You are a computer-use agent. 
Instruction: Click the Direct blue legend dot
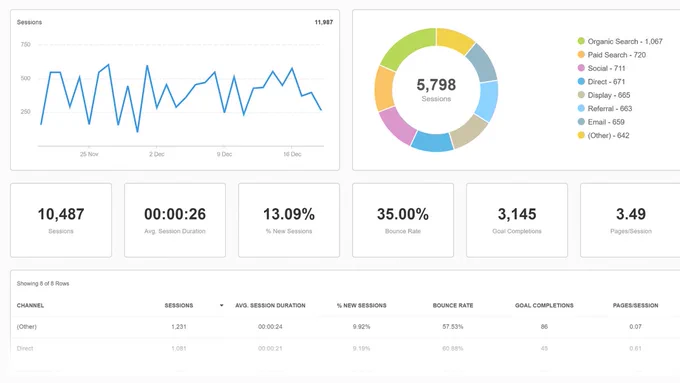(581, 82)
